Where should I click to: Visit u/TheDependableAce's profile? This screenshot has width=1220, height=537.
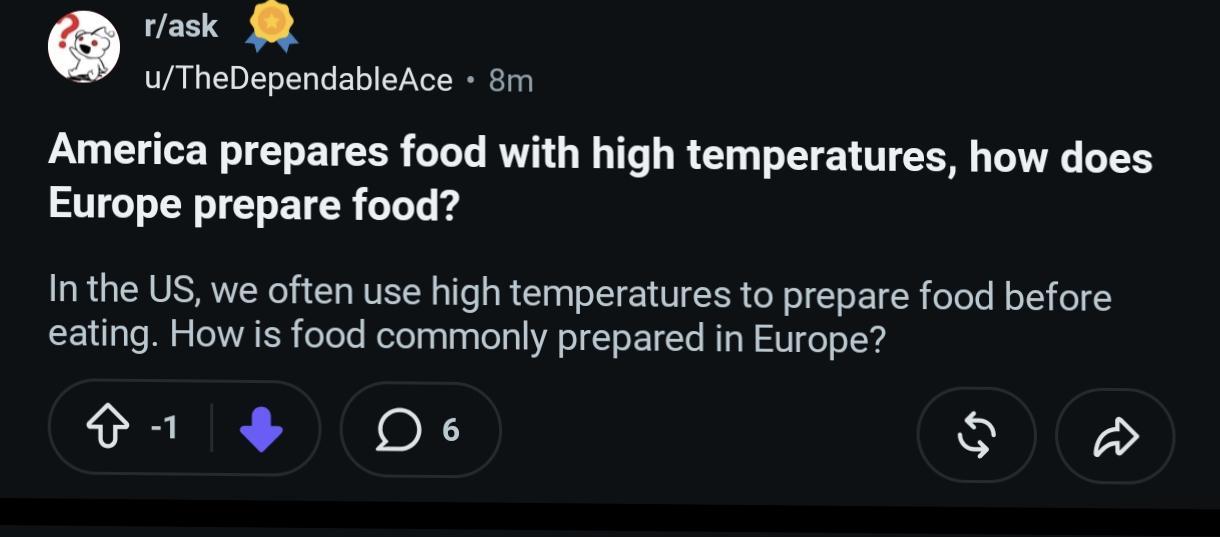click(x=299, y=79)
